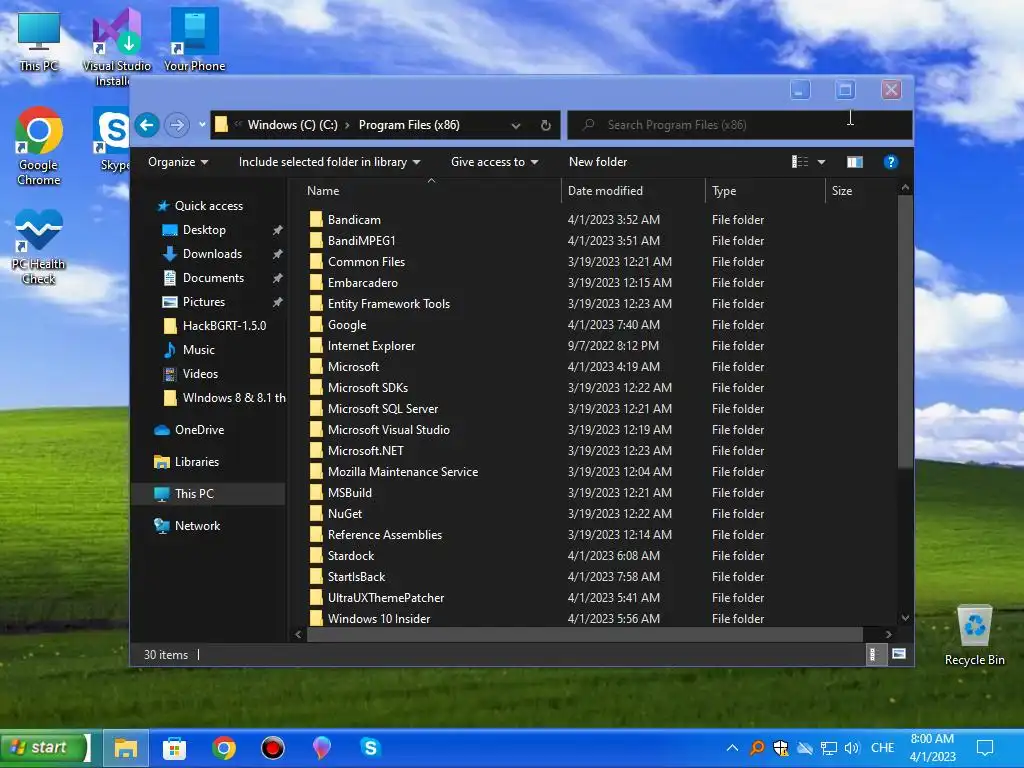This screenshot has width=1024, height=768.
Task: Open Include selected folder in library menu
Action: (329, 162)
